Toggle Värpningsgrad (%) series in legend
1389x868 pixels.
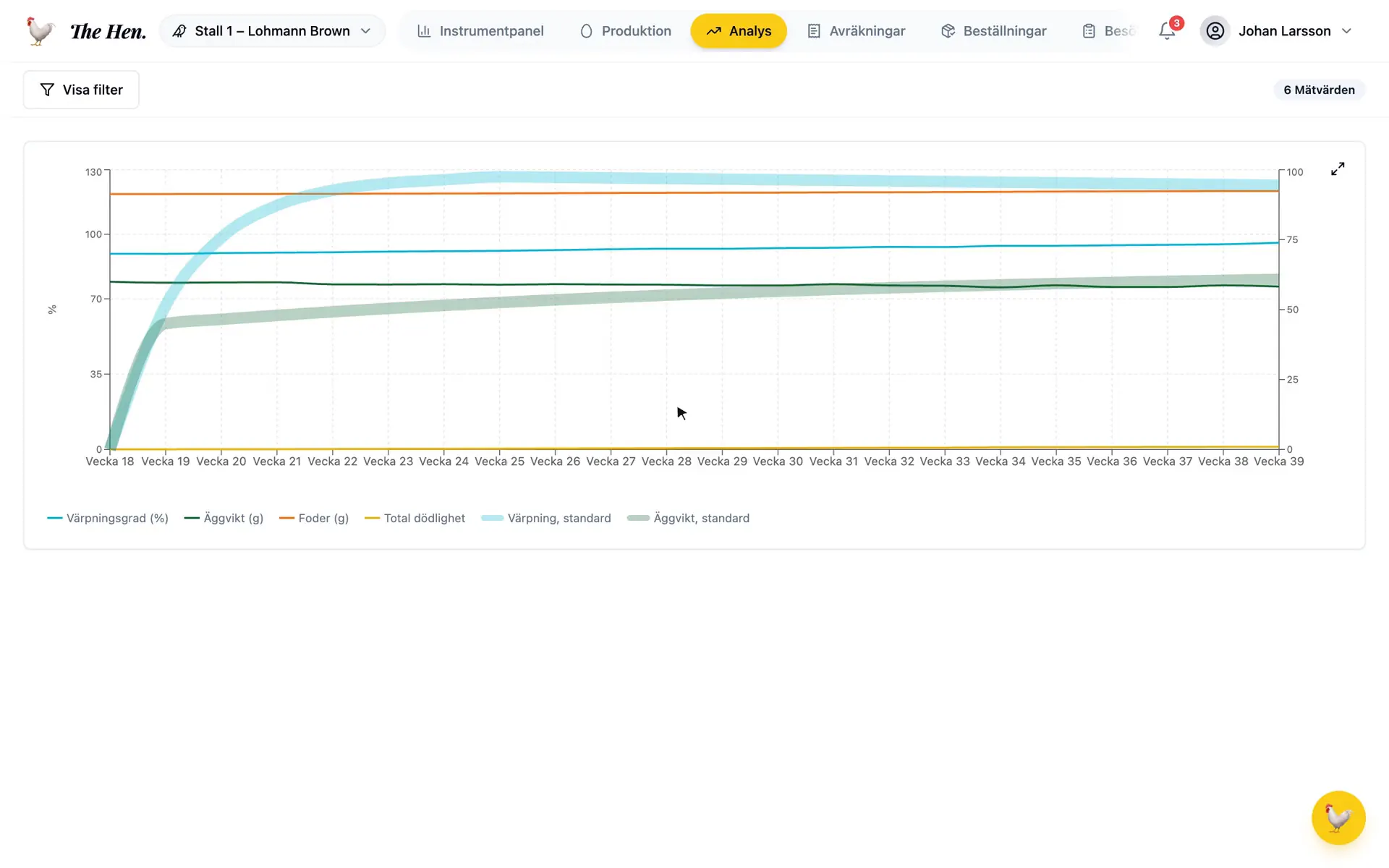pyautogui.click(x=108, y=518)
